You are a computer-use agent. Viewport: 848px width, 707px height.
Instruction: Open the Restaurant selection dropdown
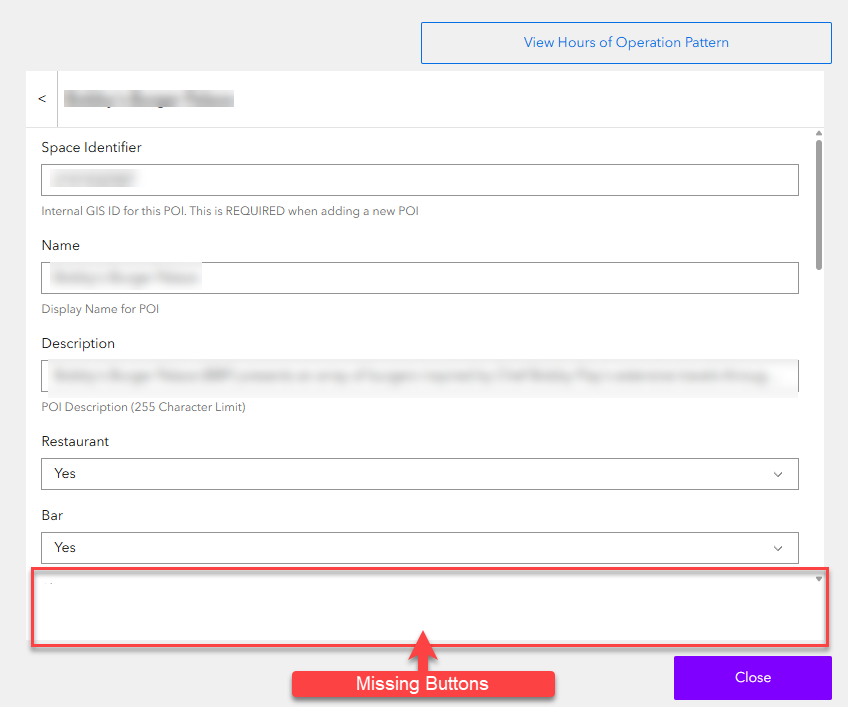click(x=420, y=473)
